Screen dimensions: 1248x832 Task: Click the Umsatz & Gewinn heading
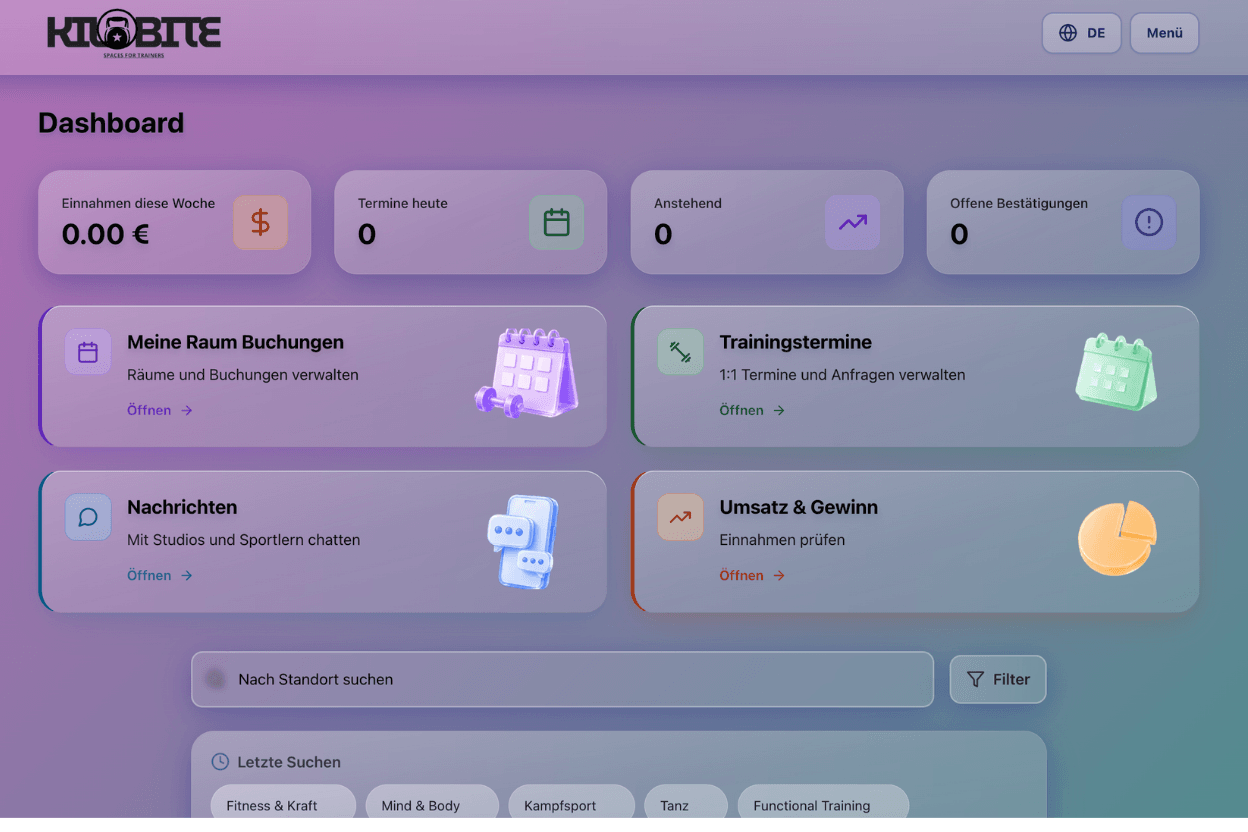799,507
